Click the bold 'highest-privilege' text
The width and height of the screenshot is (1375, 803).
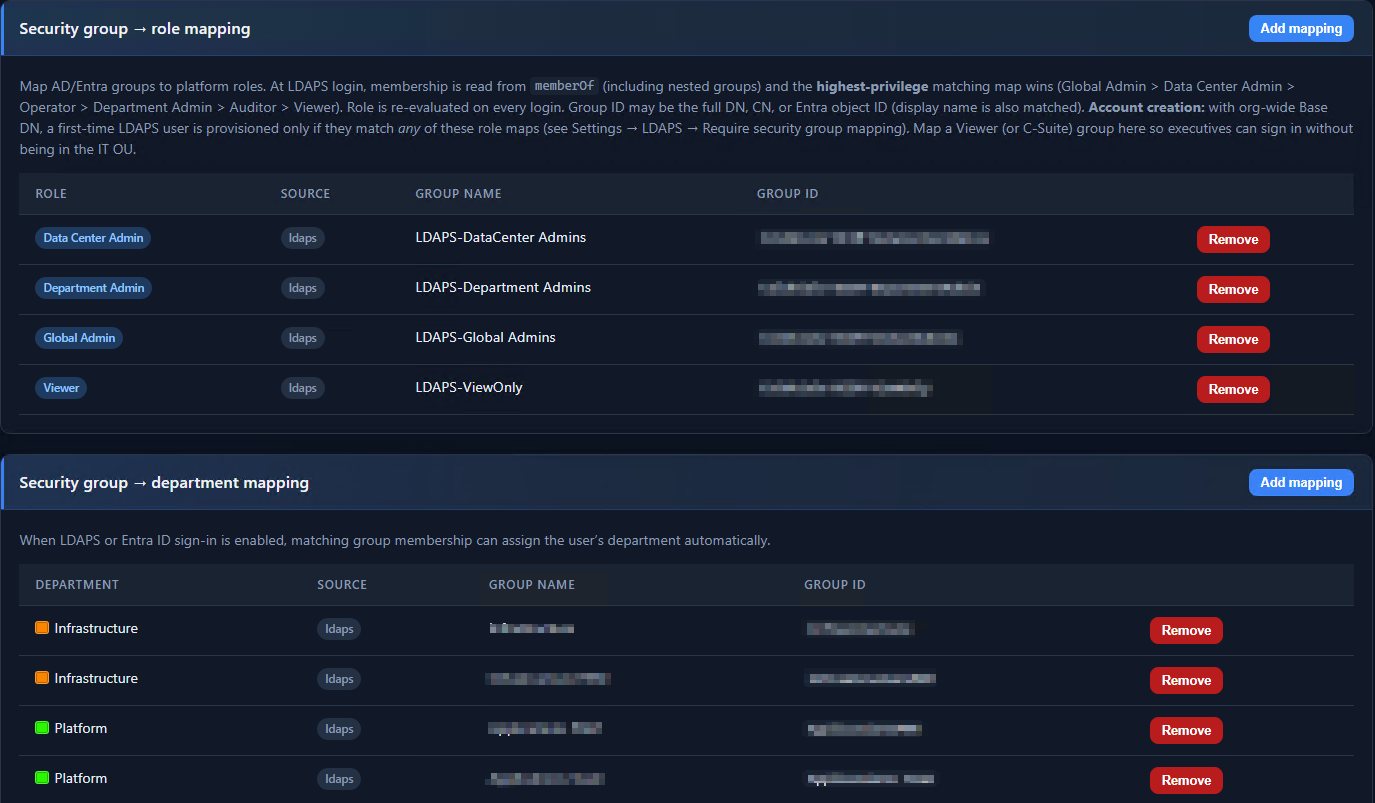pyautogui.click(x=872, y=86)
